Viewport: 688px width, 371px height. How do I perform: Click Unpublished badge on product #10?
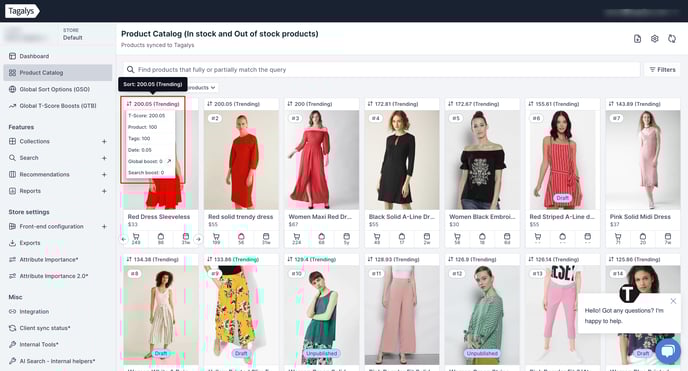pos(322,353)
